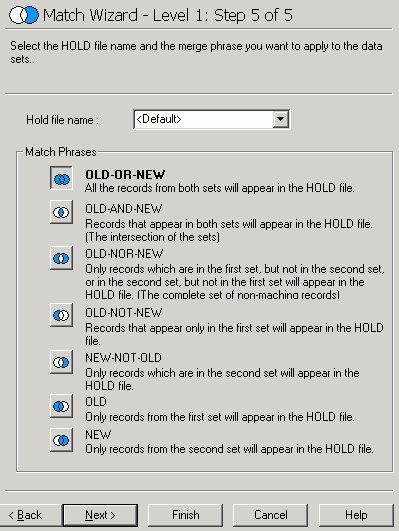The width and height of the screenshot is (399, 531).
Task: Choose the OLD-AND-NEW intersection icon
Action: pyautogui.click(x=61, y=212)
